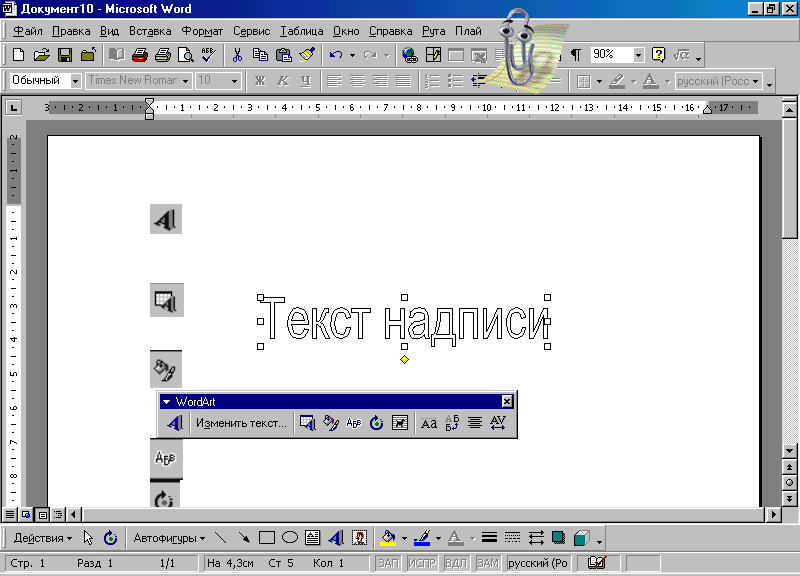The height and width of the screenshot is (576, 800).
Task: Open the Office Assistant help icon
Action: point(659,55)
